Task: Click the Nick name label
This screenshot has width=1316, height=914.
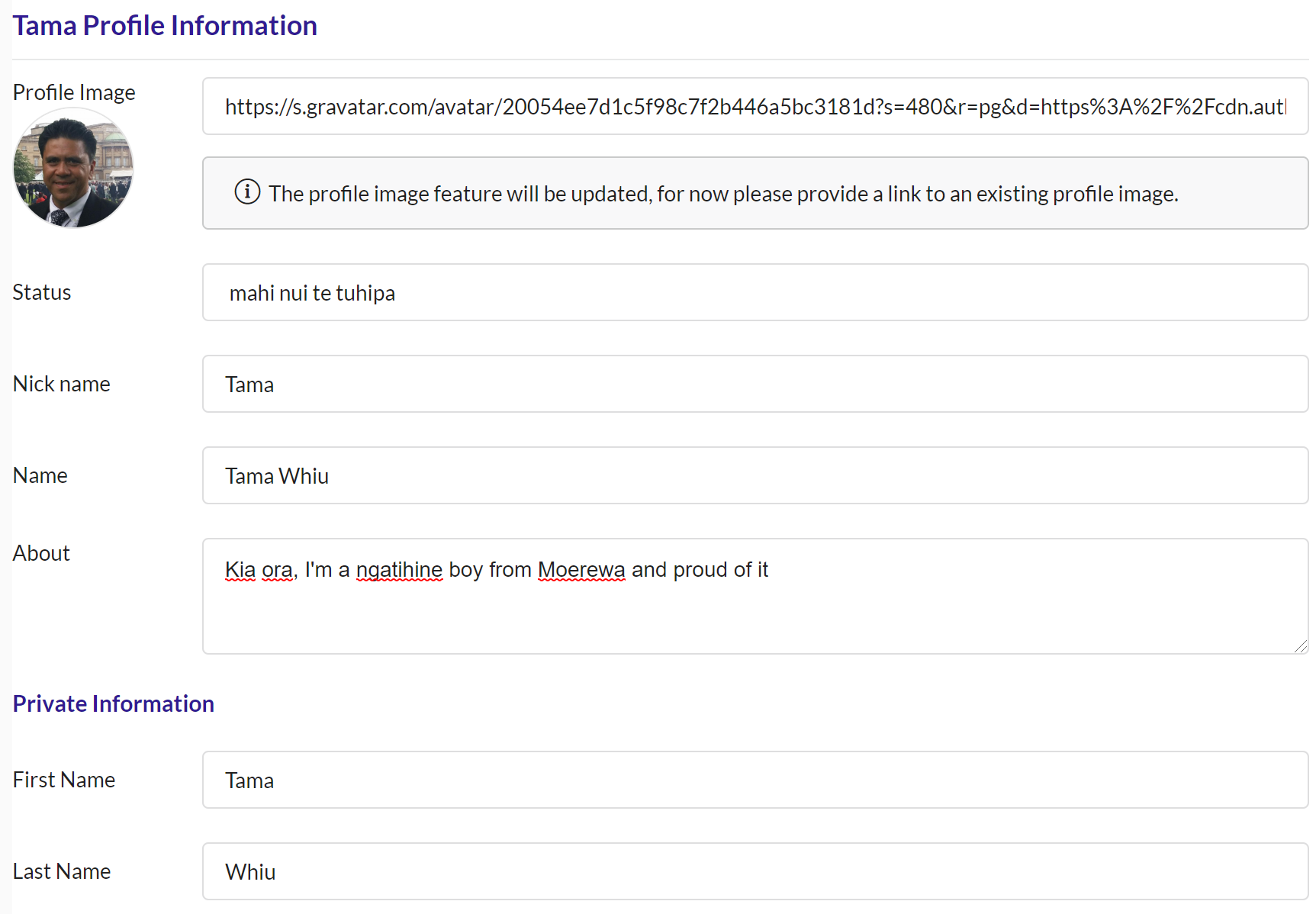Action: tap(62, 384)
